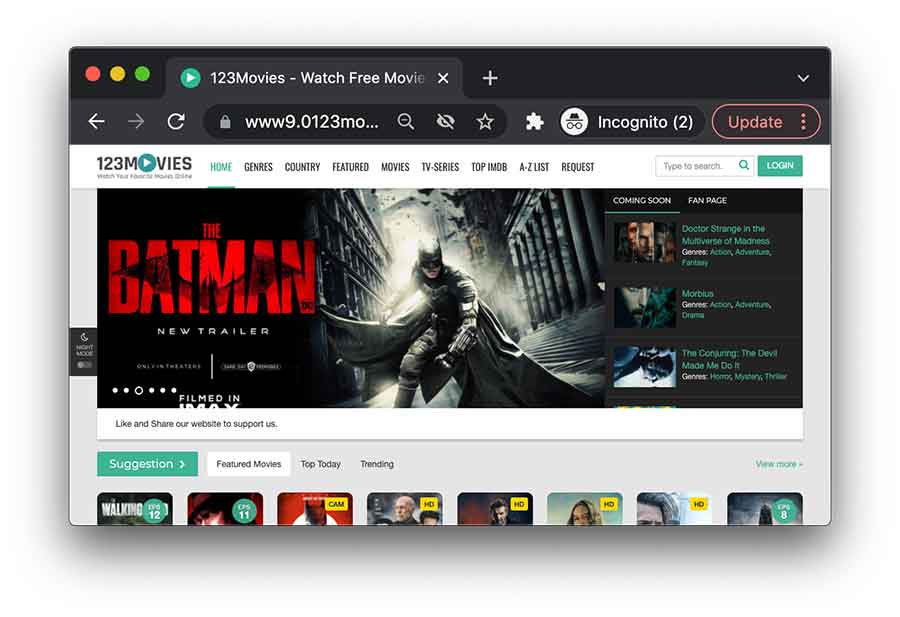The width and height of the screenshot is (900, 617).
Task: Click the Walking Dead thumbnail
Action: pos(134,508)
